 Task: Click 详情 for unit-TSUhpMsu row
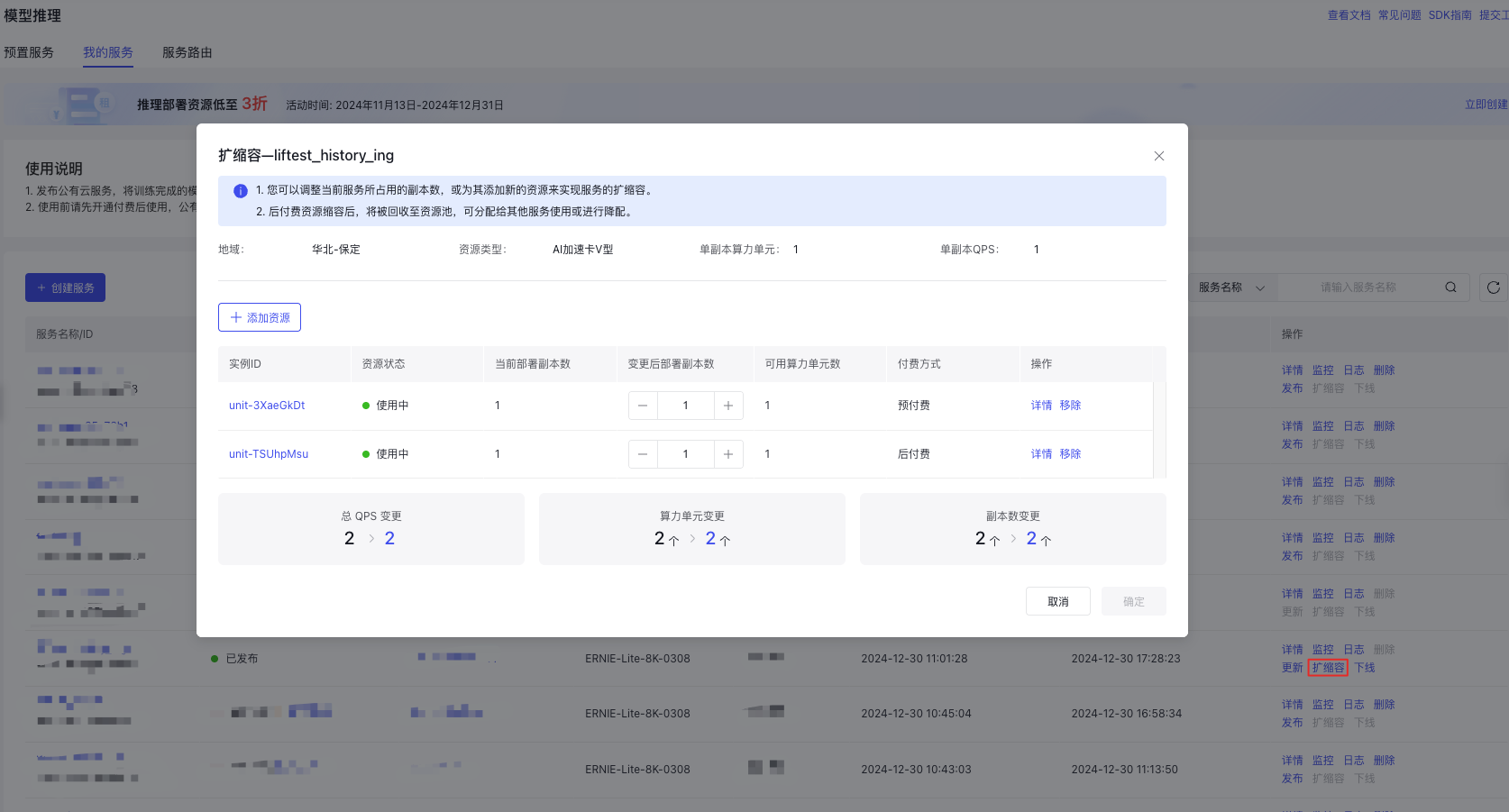[x=1041, y=454]
